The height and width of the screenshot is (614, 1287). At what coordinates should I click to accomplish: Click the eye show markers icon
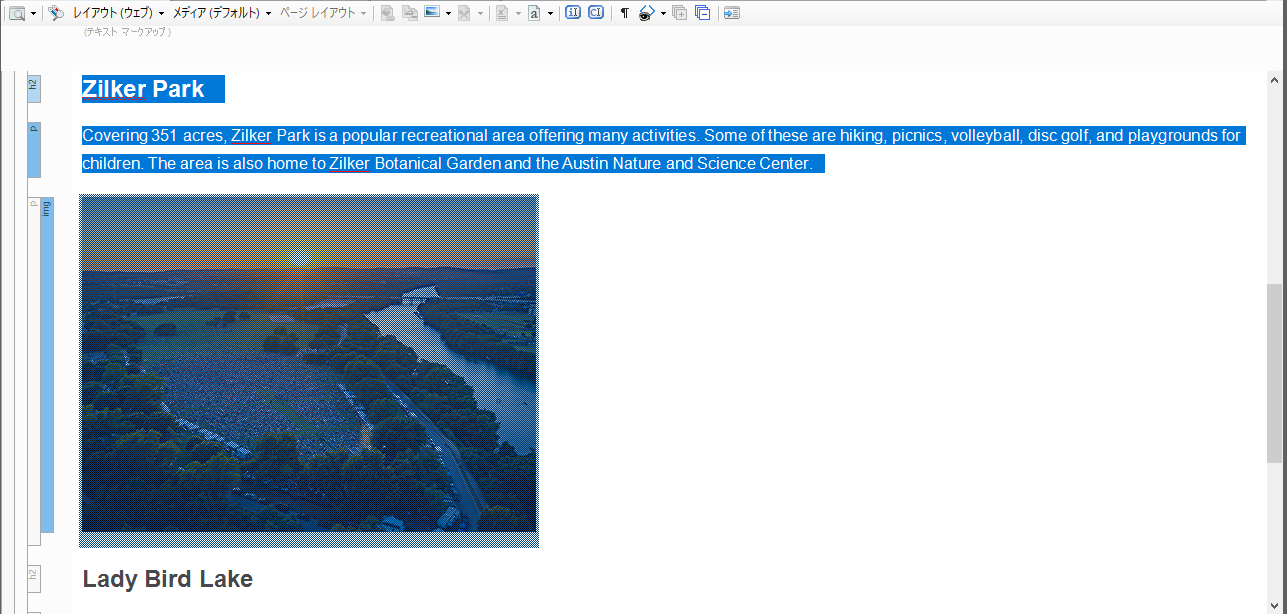point(647,13)
